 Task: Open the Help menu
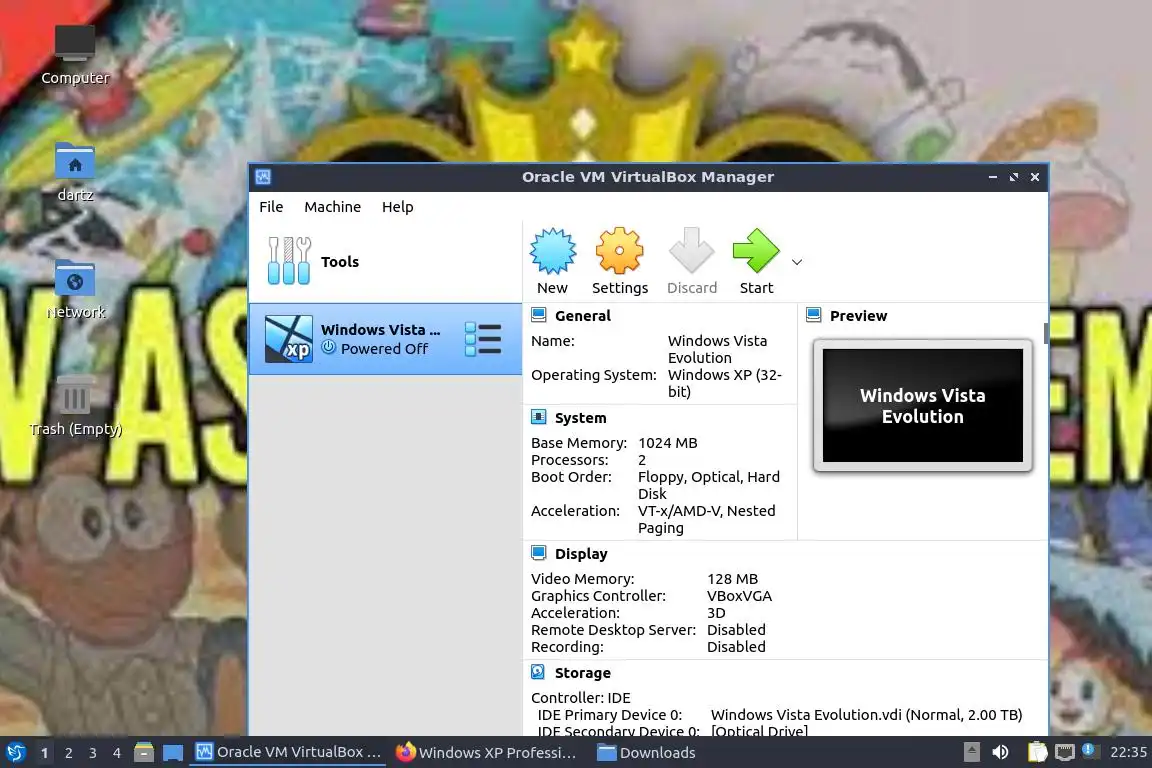(x=397, y=207)
